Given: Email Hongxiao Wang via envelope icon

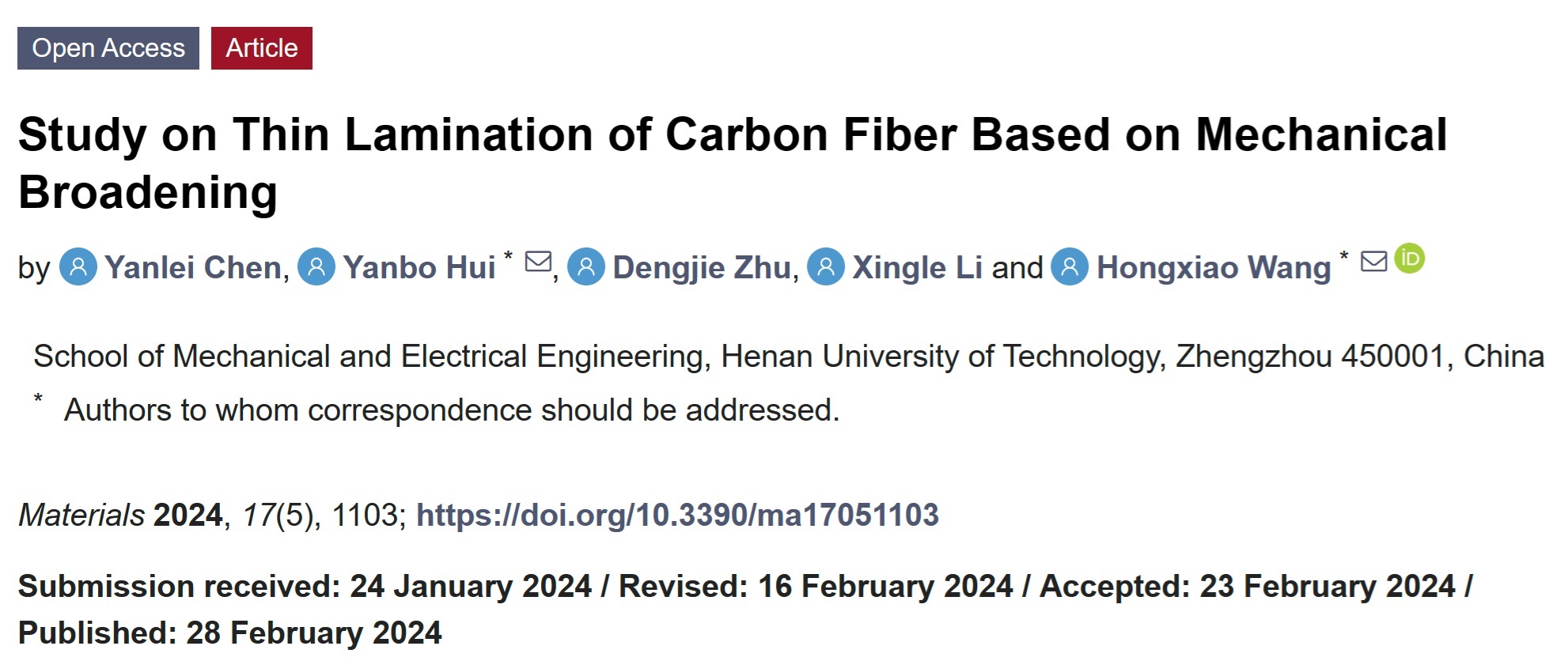Looking at the screenshot, I should point(1373,261).
